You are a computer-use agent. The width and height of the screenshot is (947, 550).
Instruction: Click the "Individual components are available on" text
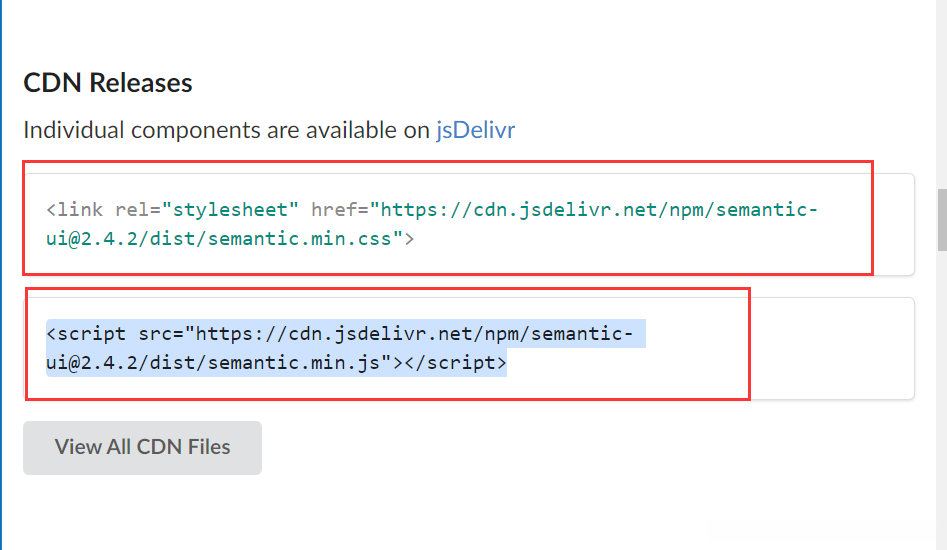tap(226, 130)
